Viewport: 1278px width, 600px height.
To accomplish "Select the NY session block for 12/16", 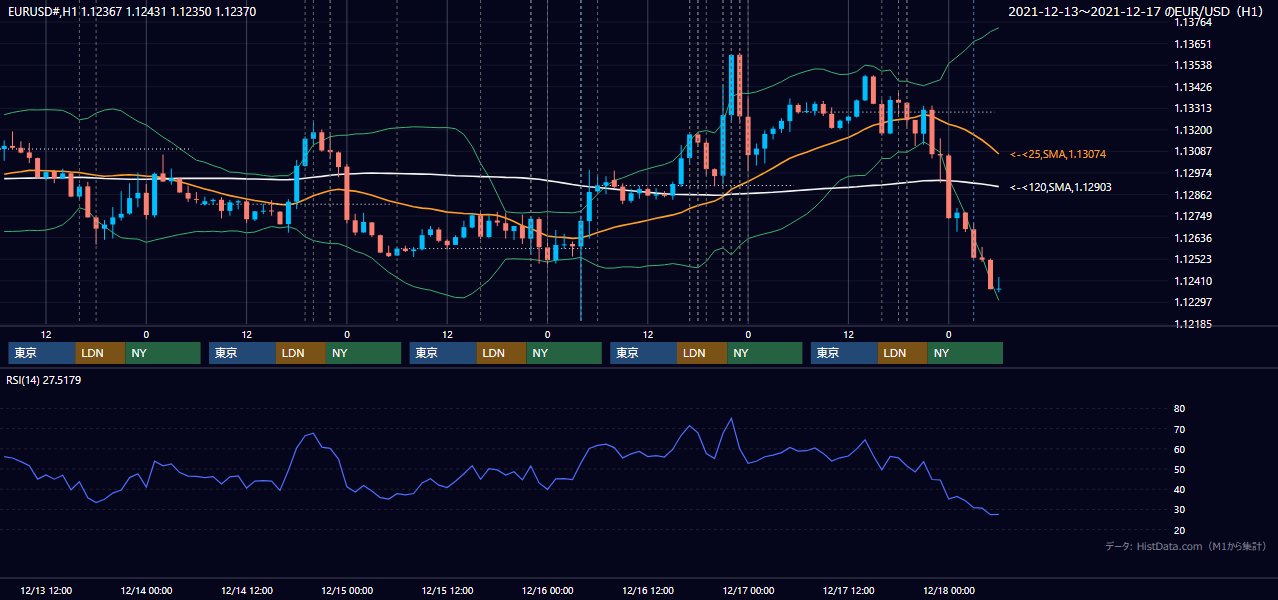I will (x=764, y=353).
